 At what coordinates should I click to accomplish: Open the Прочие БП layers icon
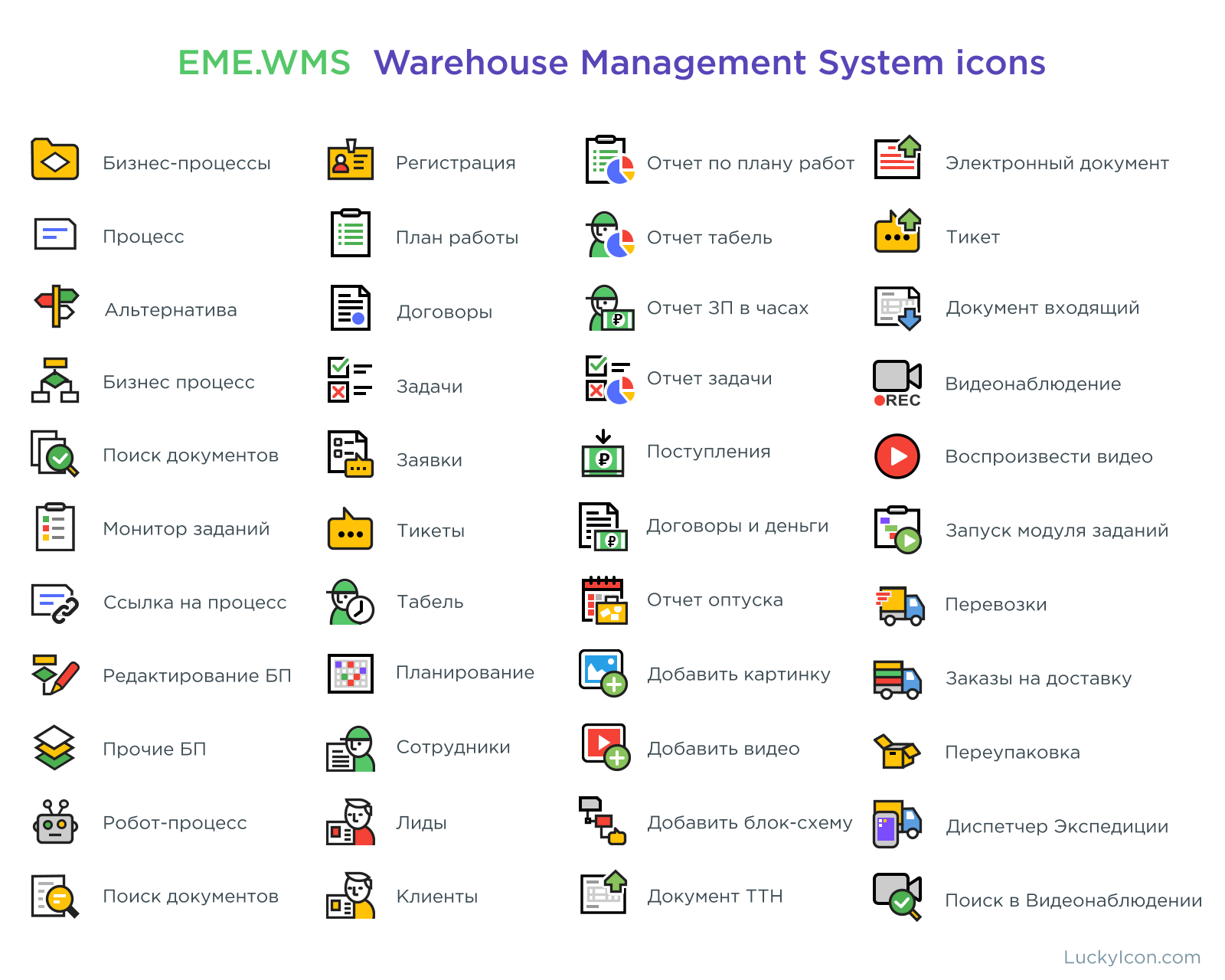tap(54, 748)
